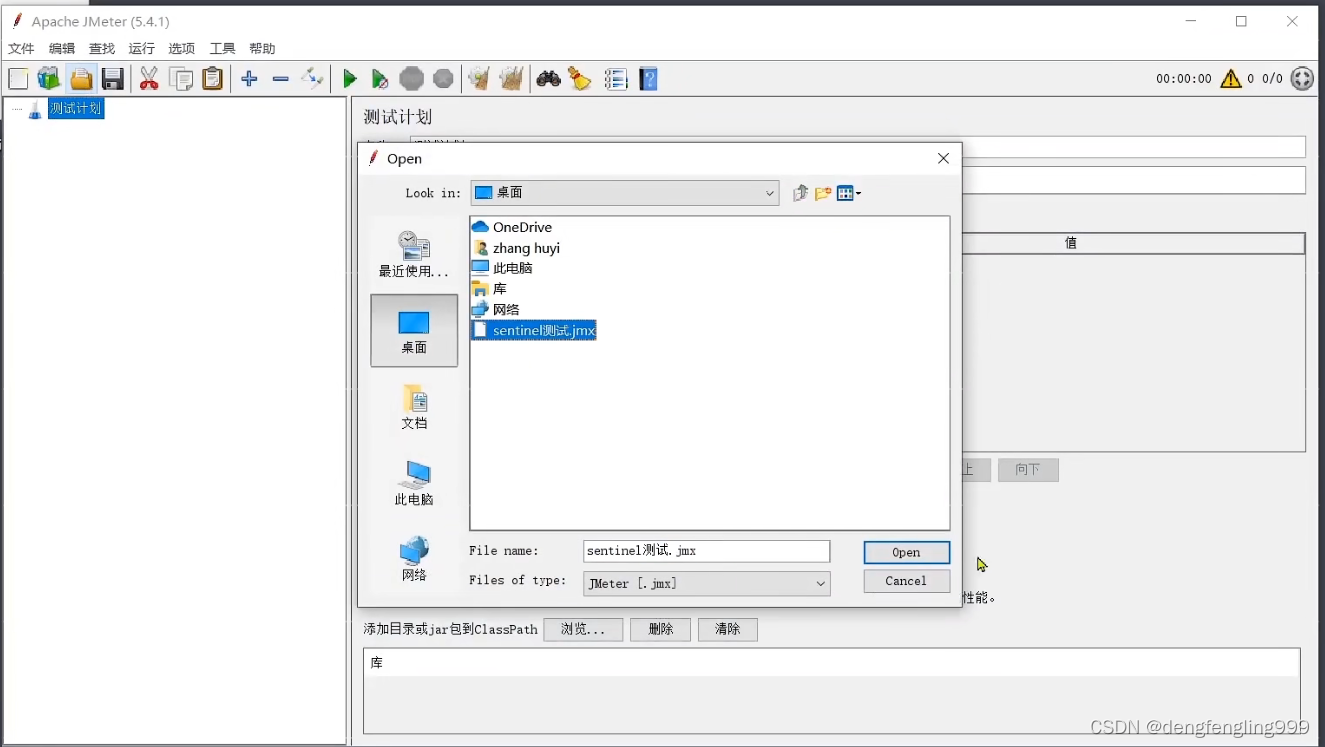Image resolution: width=1325 pixels, height=747 pixels.
Task: Click the 值 column header
Action: (1070, 243)
